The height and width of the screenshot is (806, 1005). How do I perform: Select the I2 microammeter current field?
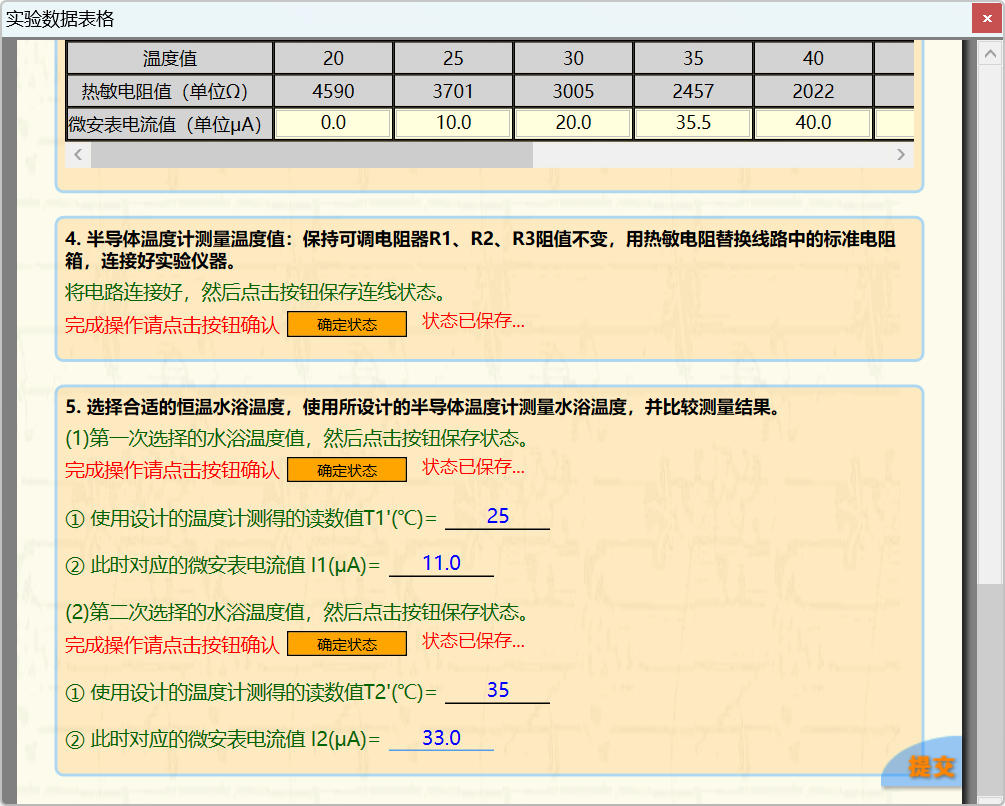coord(441,739)
